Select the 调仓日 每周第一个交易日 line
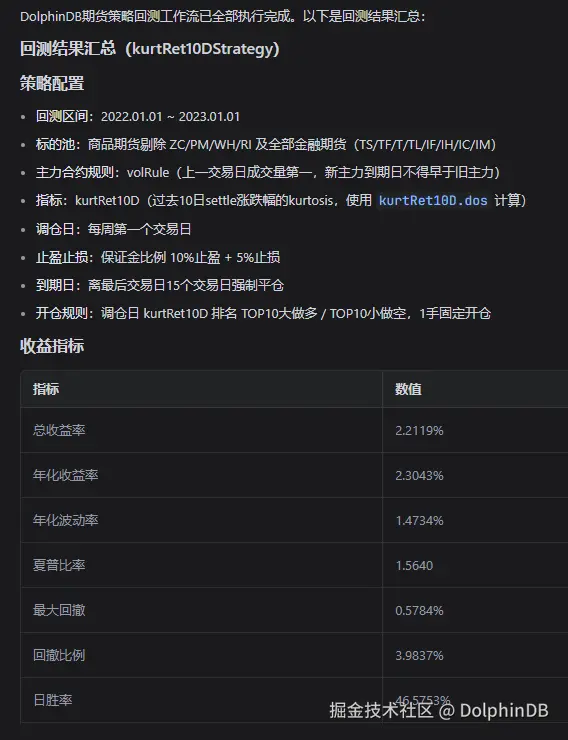The height and width of the screenshot is (740, 568). click(114, 229)
